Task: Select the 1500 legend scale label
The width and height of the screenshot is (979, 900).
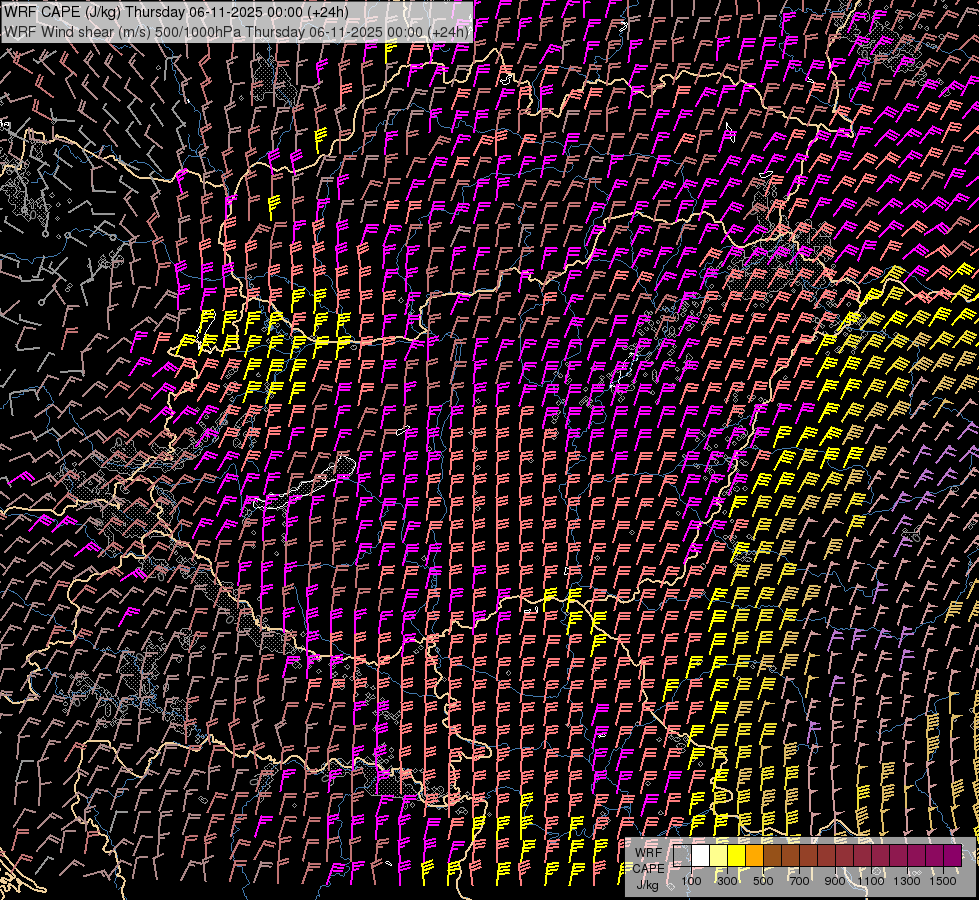Action: (943, 881)
